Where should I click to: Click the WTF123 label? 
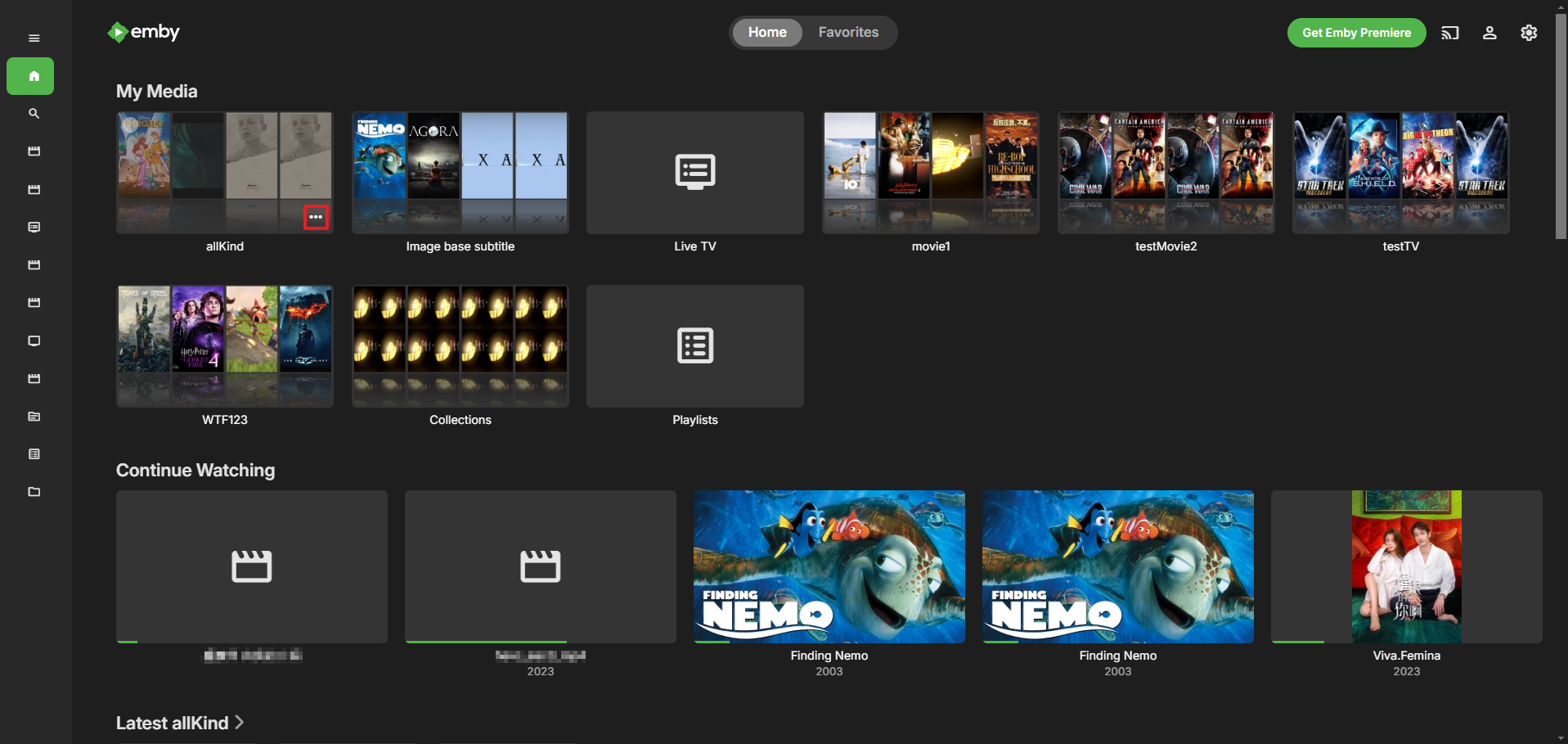(225, 420)
